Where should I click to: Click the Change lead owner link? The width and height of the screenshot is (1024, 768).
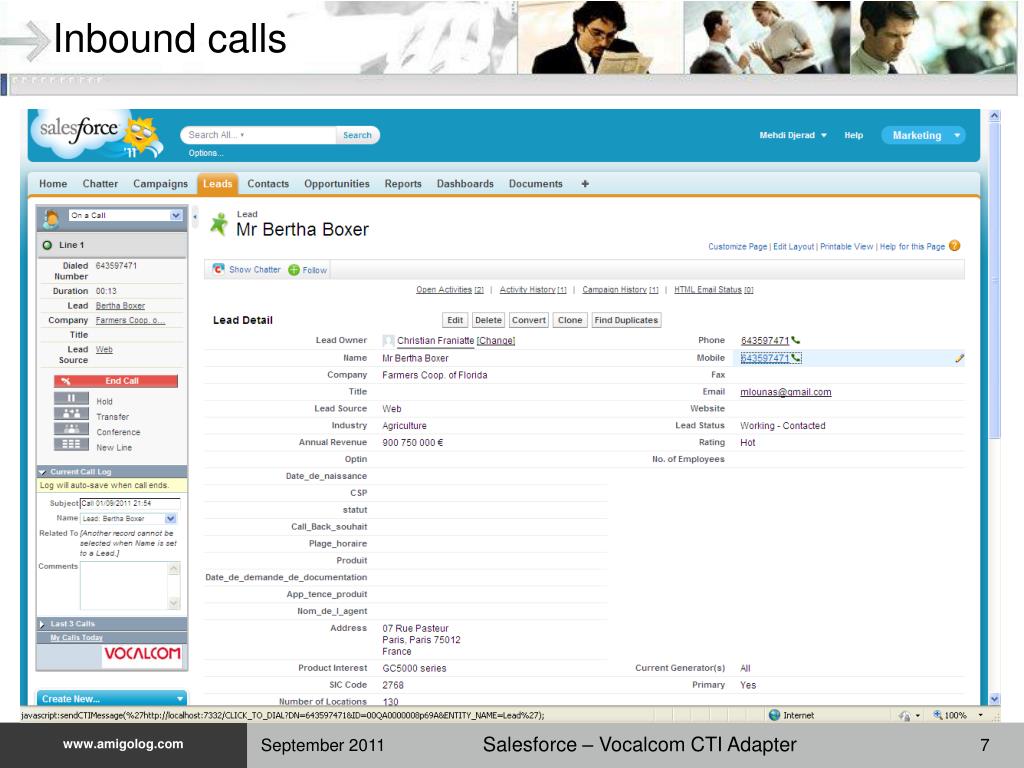[x=496, y=340]
